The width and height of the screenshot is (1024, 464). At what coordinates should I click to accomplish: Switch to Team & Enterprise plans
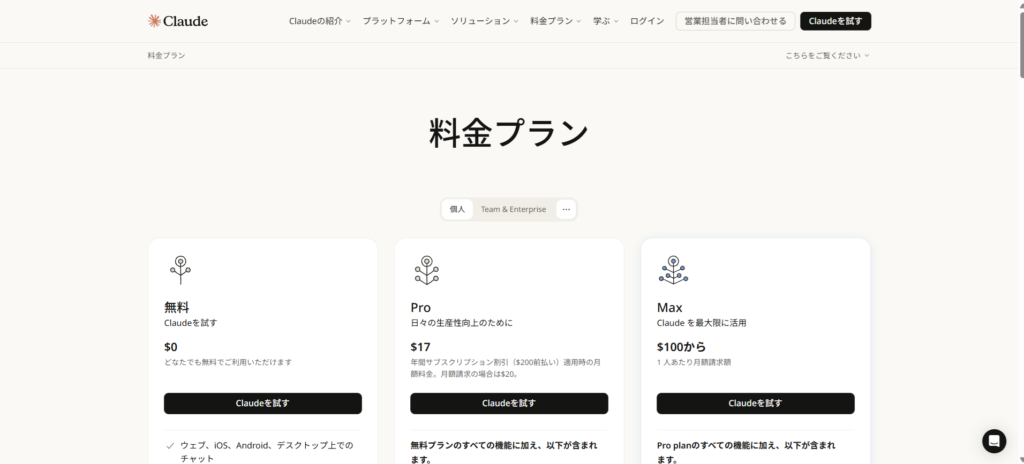pyautogui.click(x=513, y=209)
